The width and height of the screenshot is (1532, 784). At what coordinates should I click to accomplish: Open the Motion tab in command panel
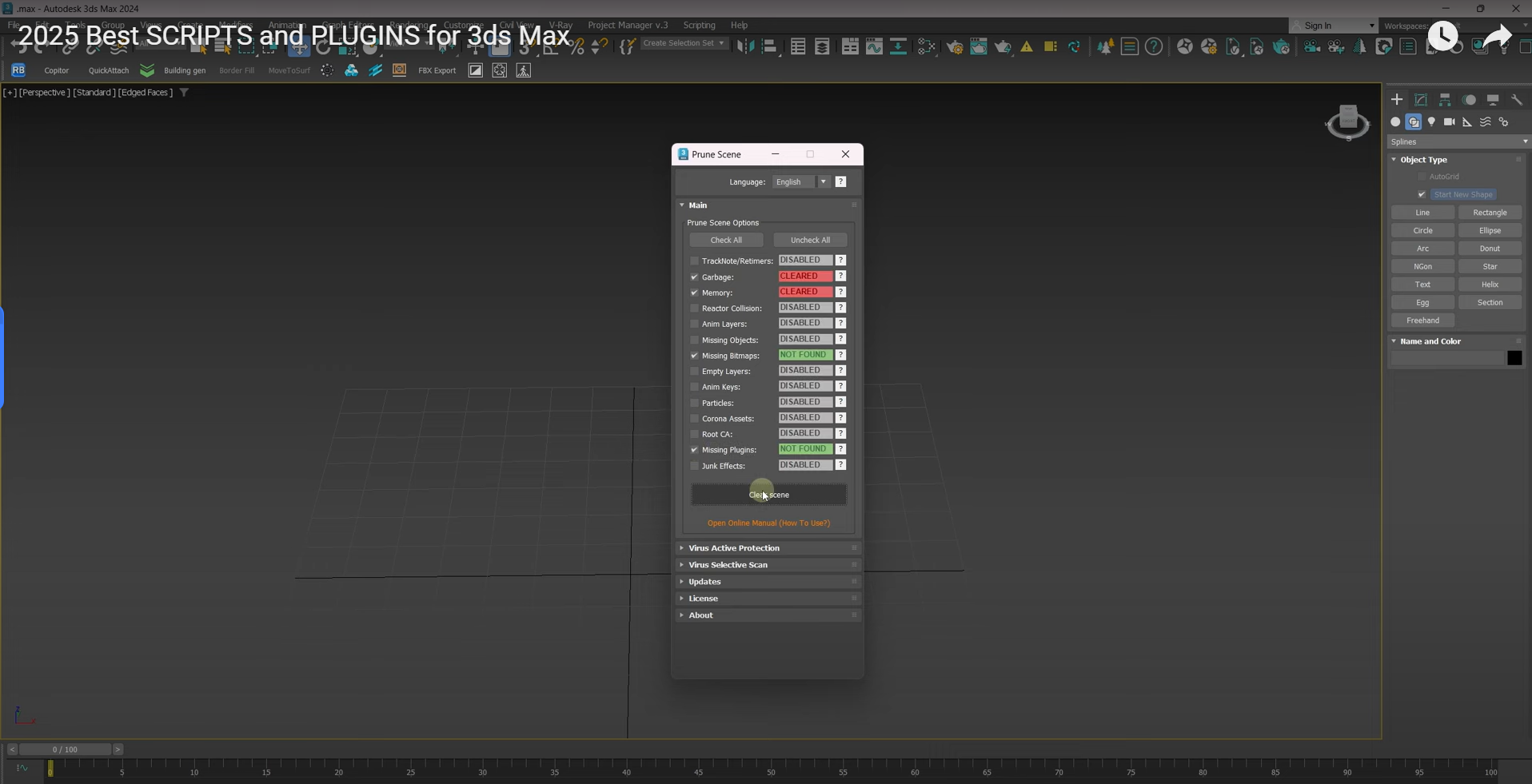click(x=1469, y=100)
